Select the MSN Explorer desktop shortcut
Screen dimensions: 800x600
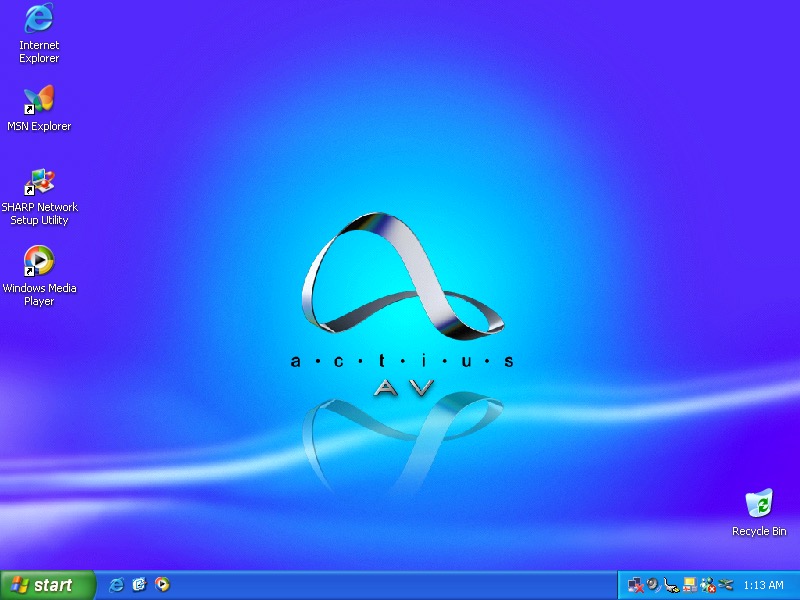39,100
